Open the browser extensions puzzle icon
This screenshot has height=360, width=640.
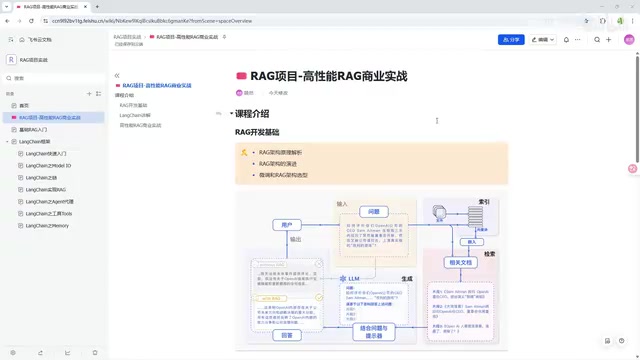pos(603,21)
